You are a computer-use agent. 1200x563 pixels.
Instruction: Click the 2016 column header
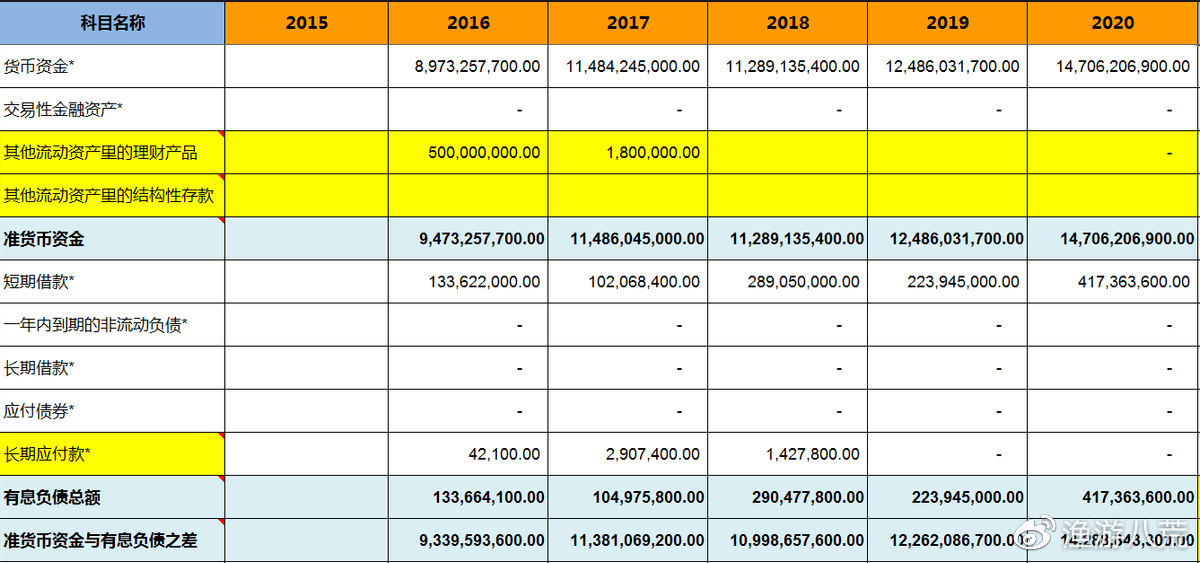[467, 22]
